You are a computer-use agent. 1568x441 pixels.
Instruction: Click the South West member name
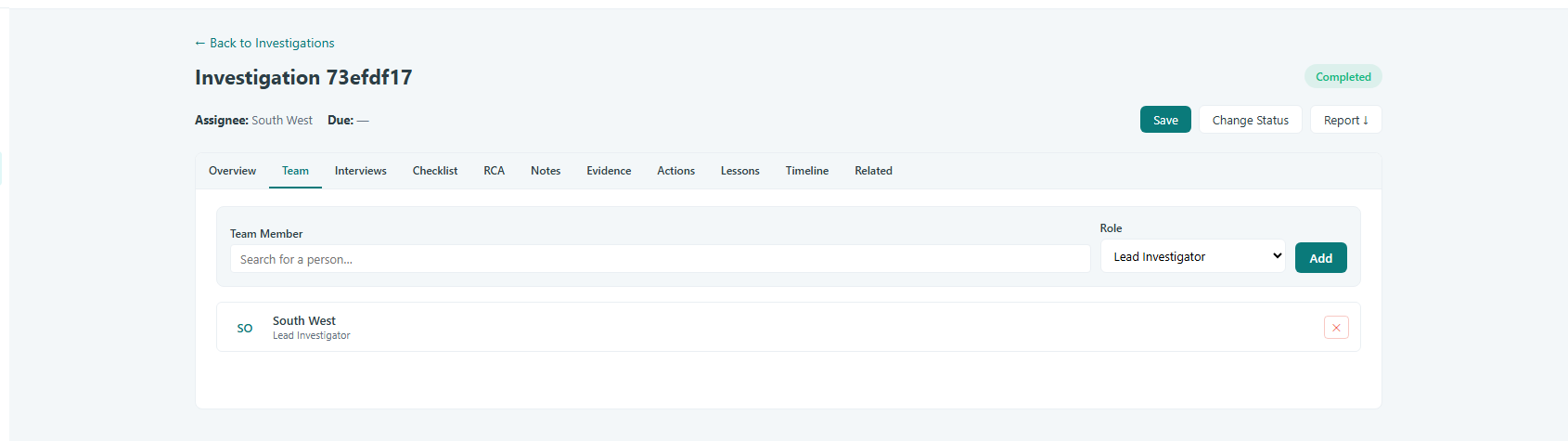[304, 320]
